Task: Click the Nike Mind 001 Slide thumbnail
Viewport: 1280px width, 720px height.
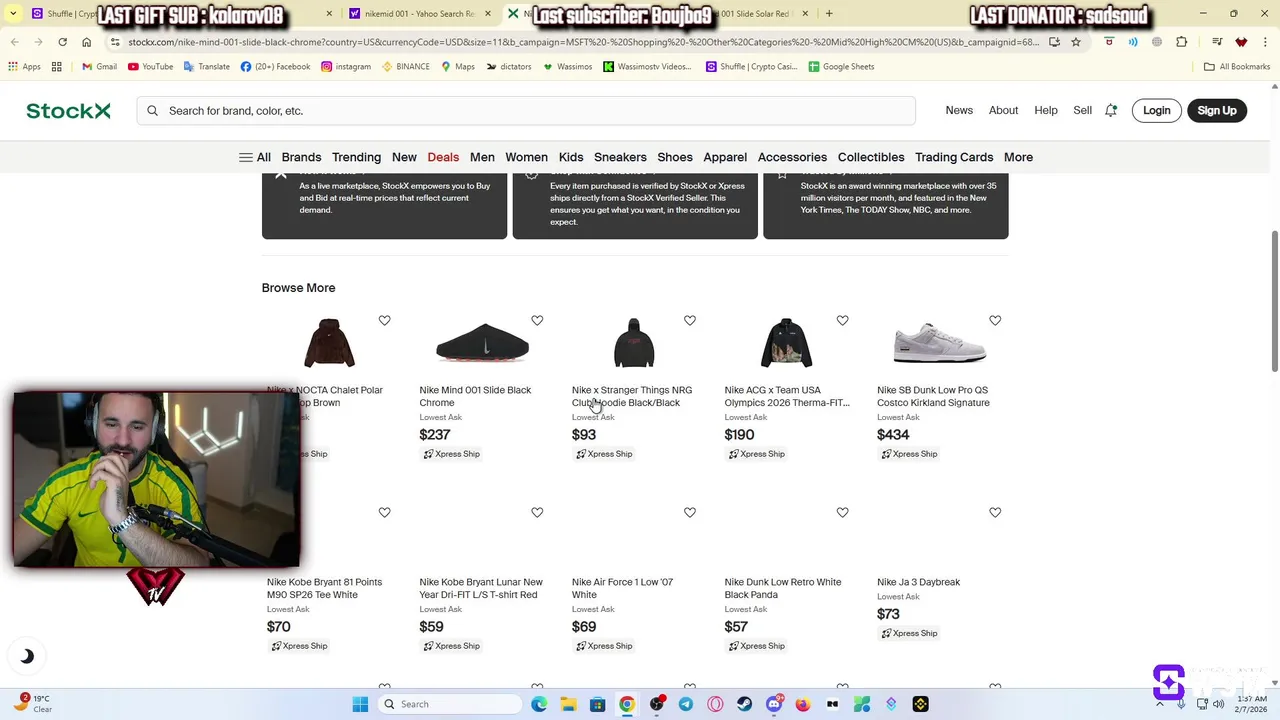Action: [x=482, y=343]
